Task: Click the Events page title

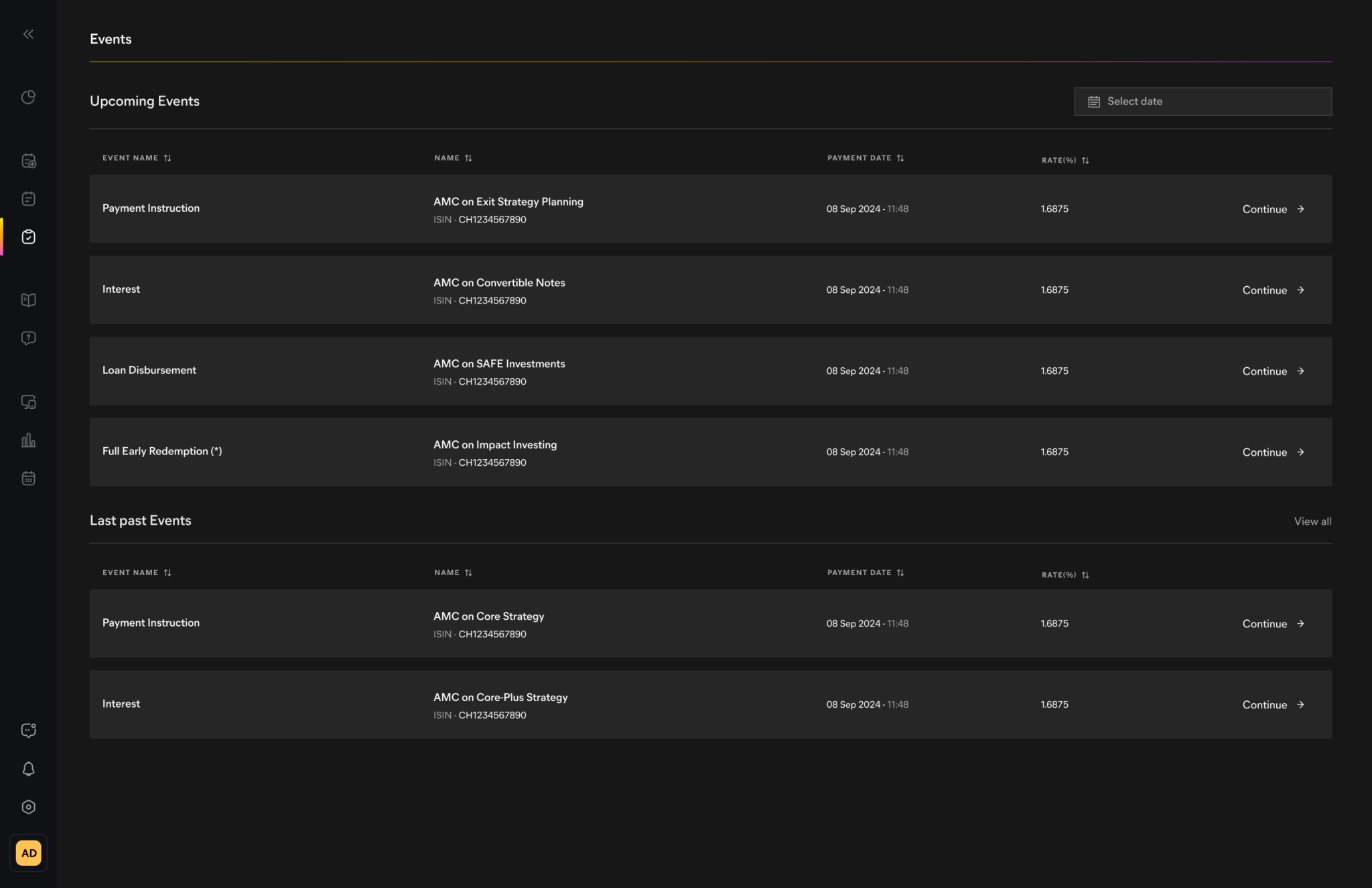Action: pyautogui.click(x=111, y=39)
